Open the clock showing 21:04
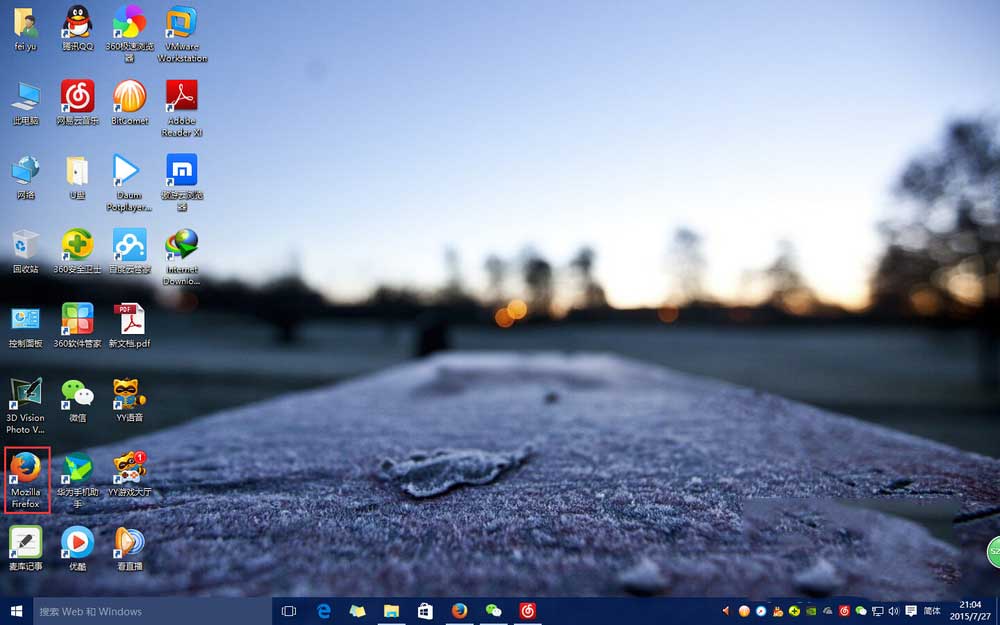 click(x=970, y=611)
